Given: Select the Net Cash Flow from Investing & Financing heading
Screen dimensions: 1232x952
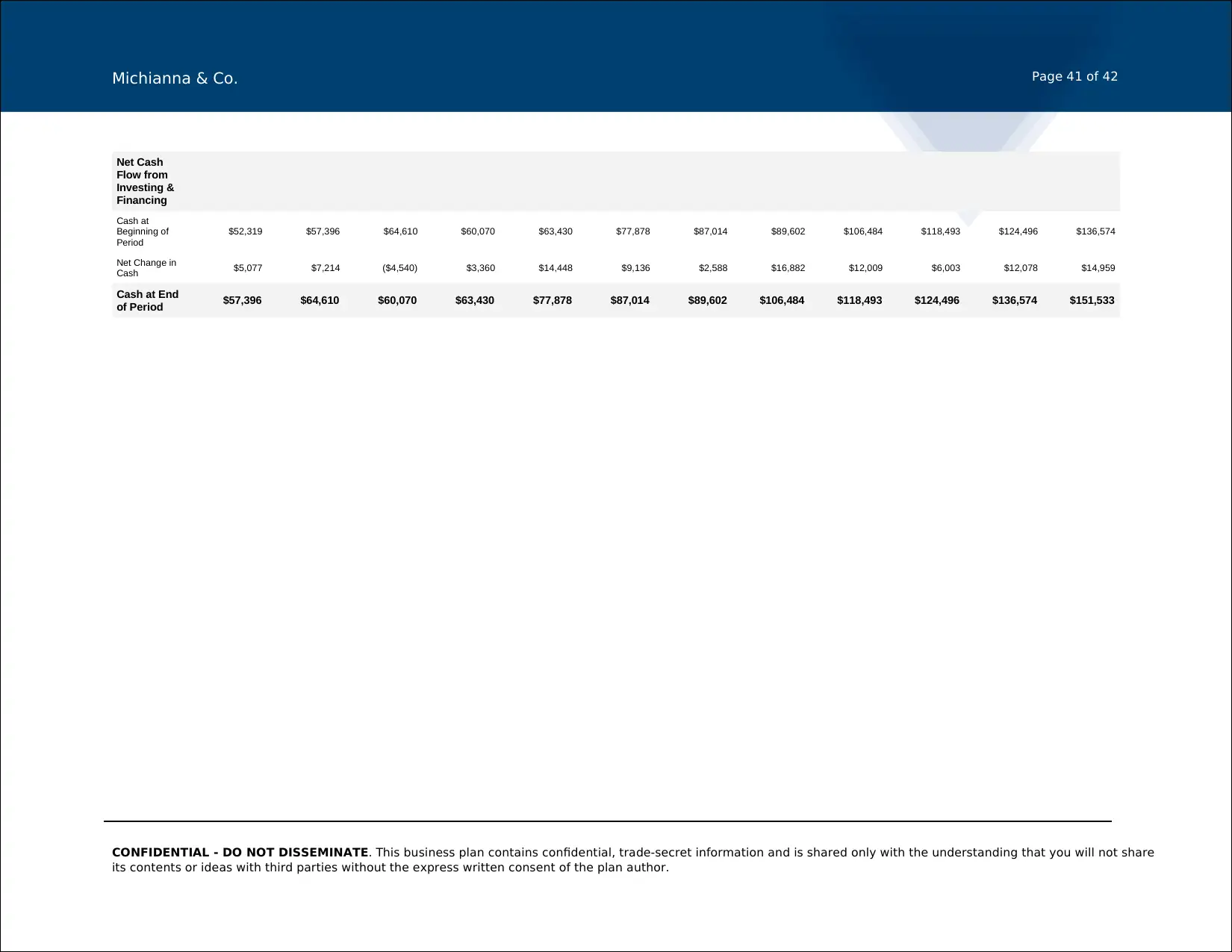Looking at the screenshot, I should 146,181.
